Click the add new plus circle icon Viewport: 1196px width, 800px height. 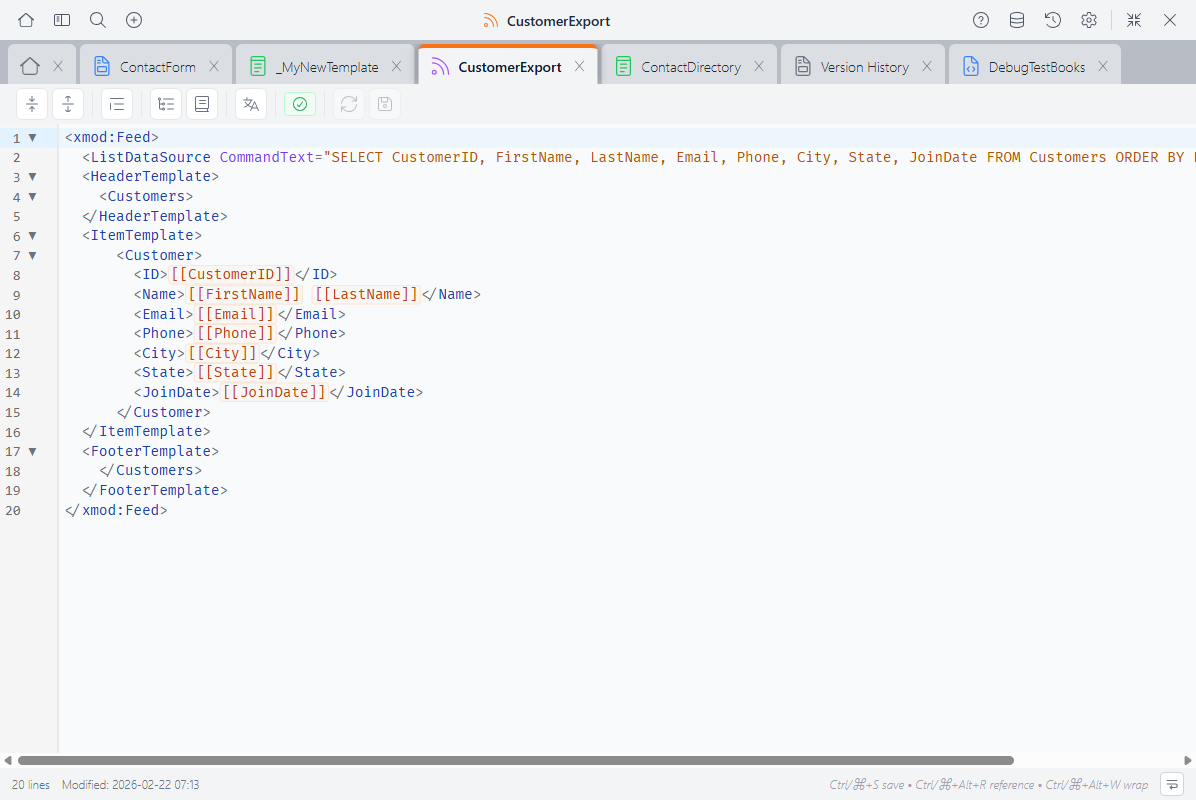[134, 20]
